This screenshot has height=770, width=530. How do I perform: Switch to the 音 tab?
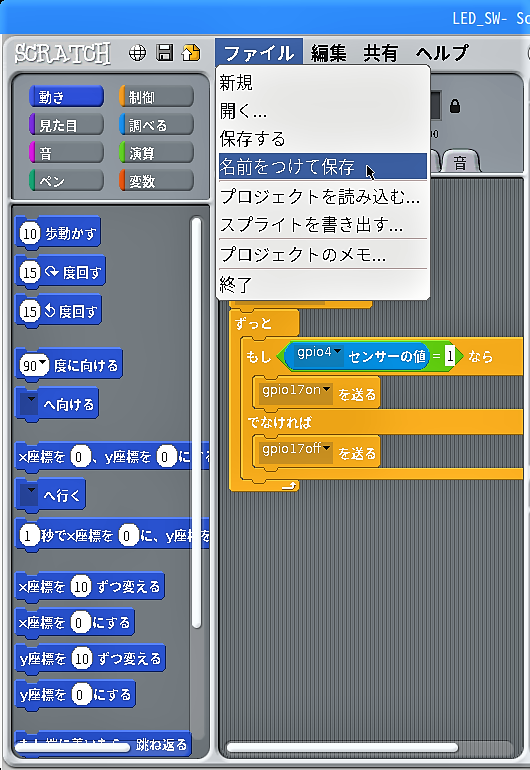pyautogui.click(x=460, y=162)
